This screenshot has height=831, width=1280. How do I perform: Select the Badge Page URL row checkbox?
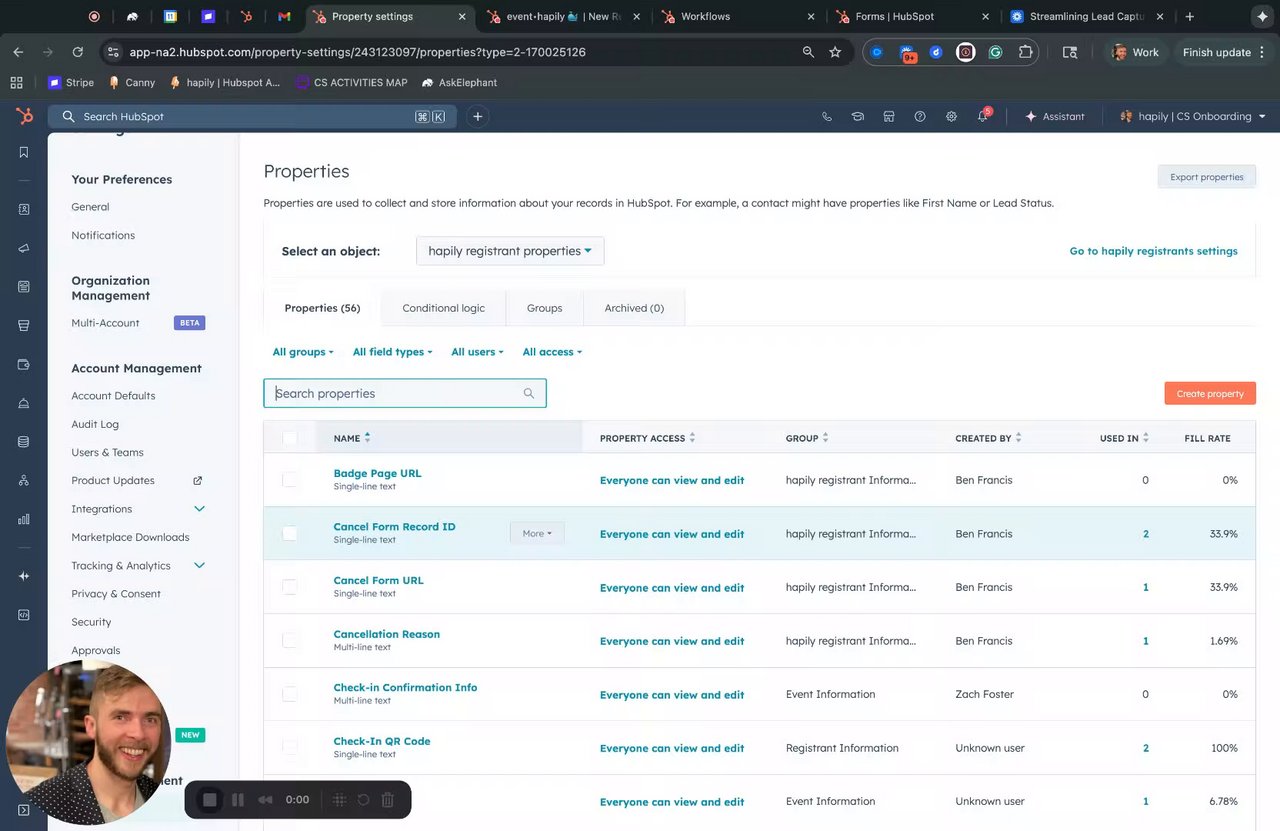pyautogui.click(x=290, y=480)
